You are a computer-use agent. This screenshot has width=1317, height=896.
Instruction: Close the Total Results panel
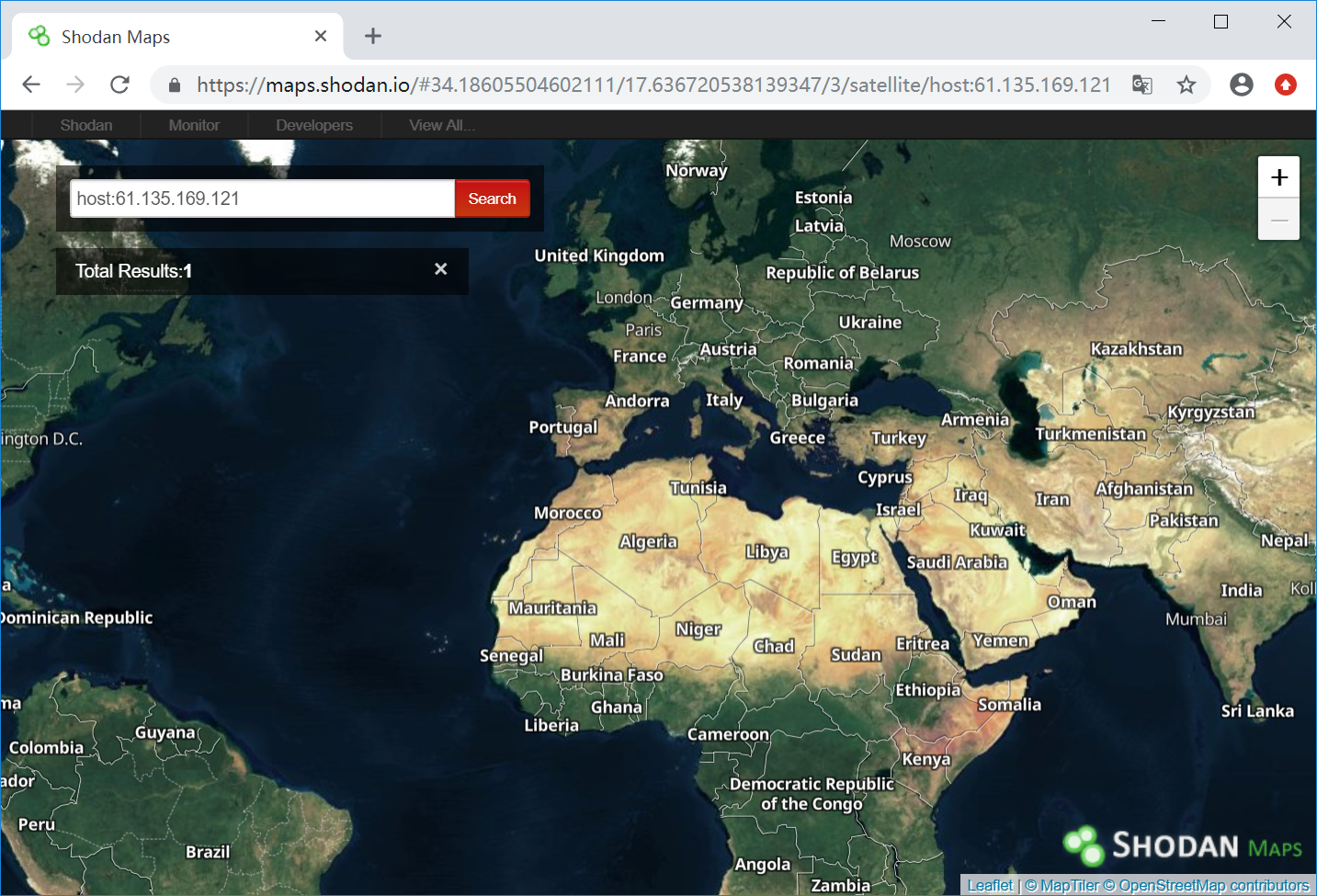441,269
